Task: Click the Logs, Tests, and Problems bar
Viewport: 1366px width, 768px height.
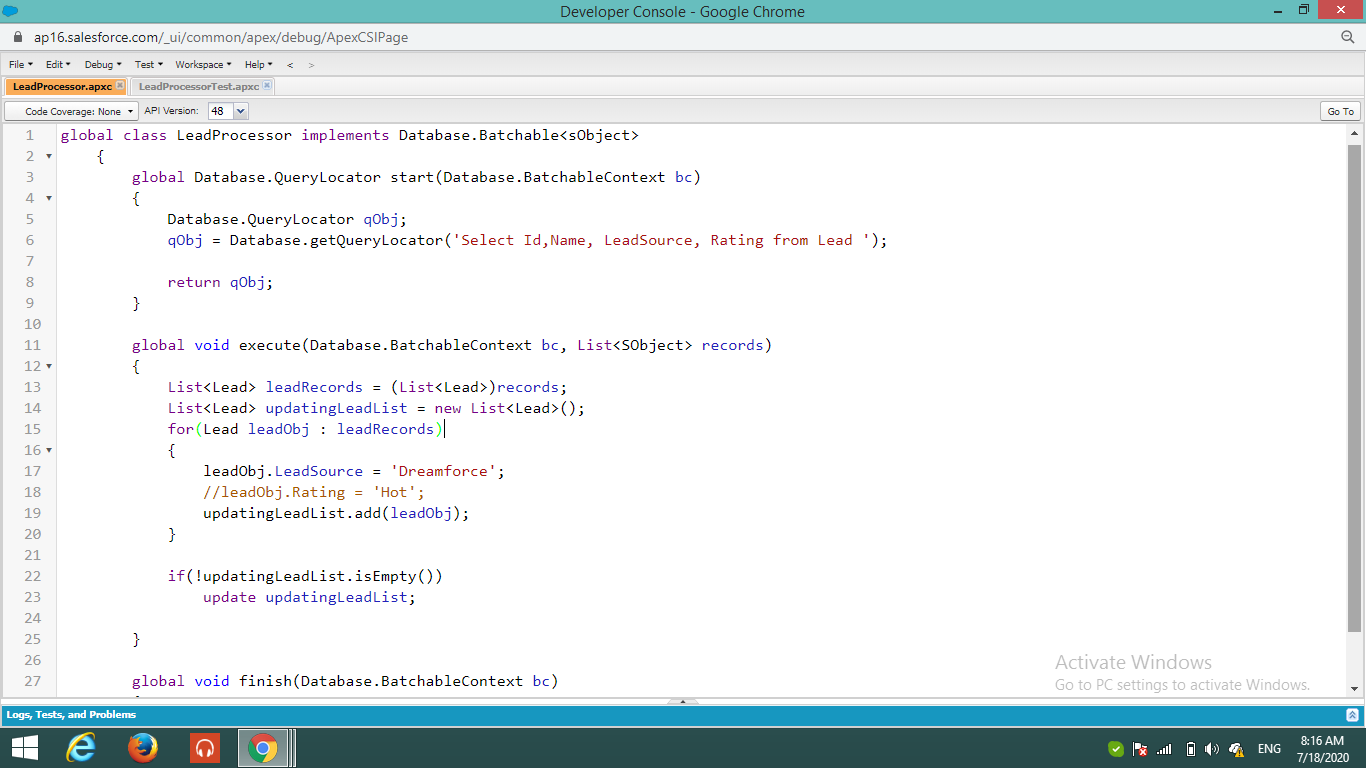Action: pos(683,715)
